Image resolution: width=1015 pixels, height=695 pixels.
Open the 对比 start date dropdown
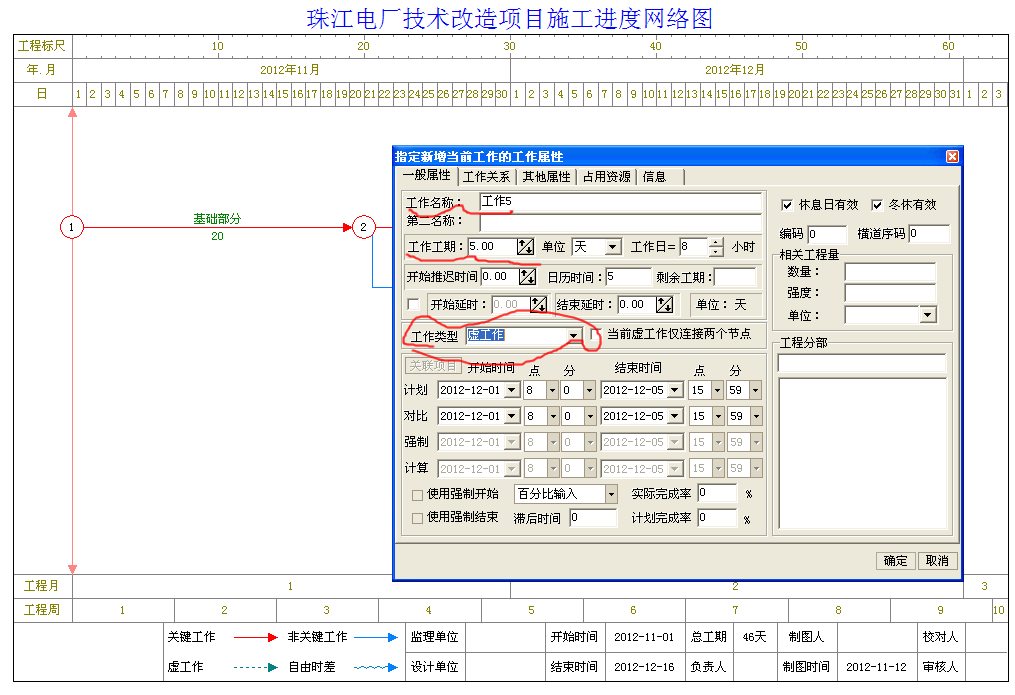(512, 416)
